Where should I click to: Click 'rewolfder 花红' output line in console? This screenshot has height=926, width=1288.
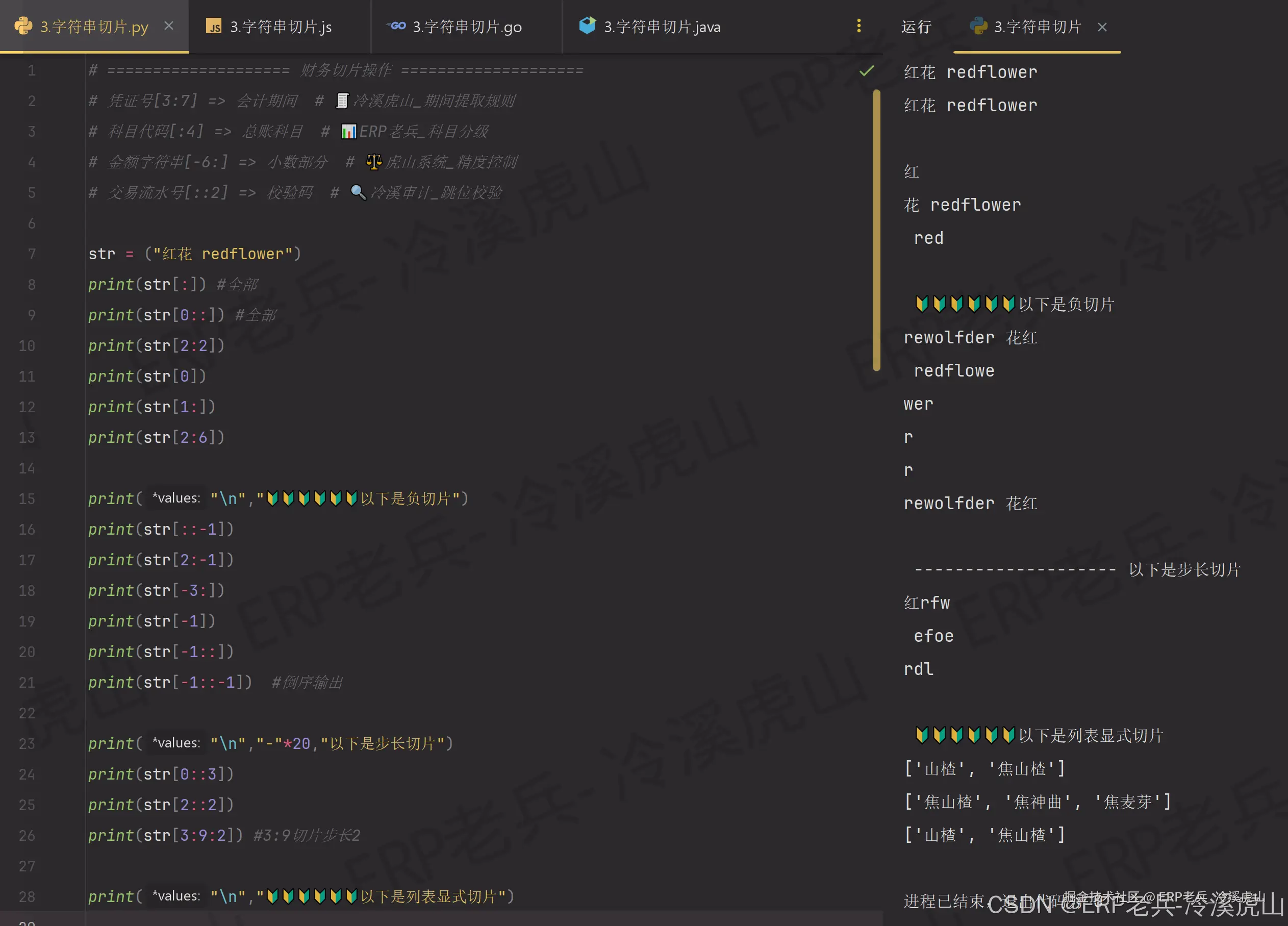[970, 338]
